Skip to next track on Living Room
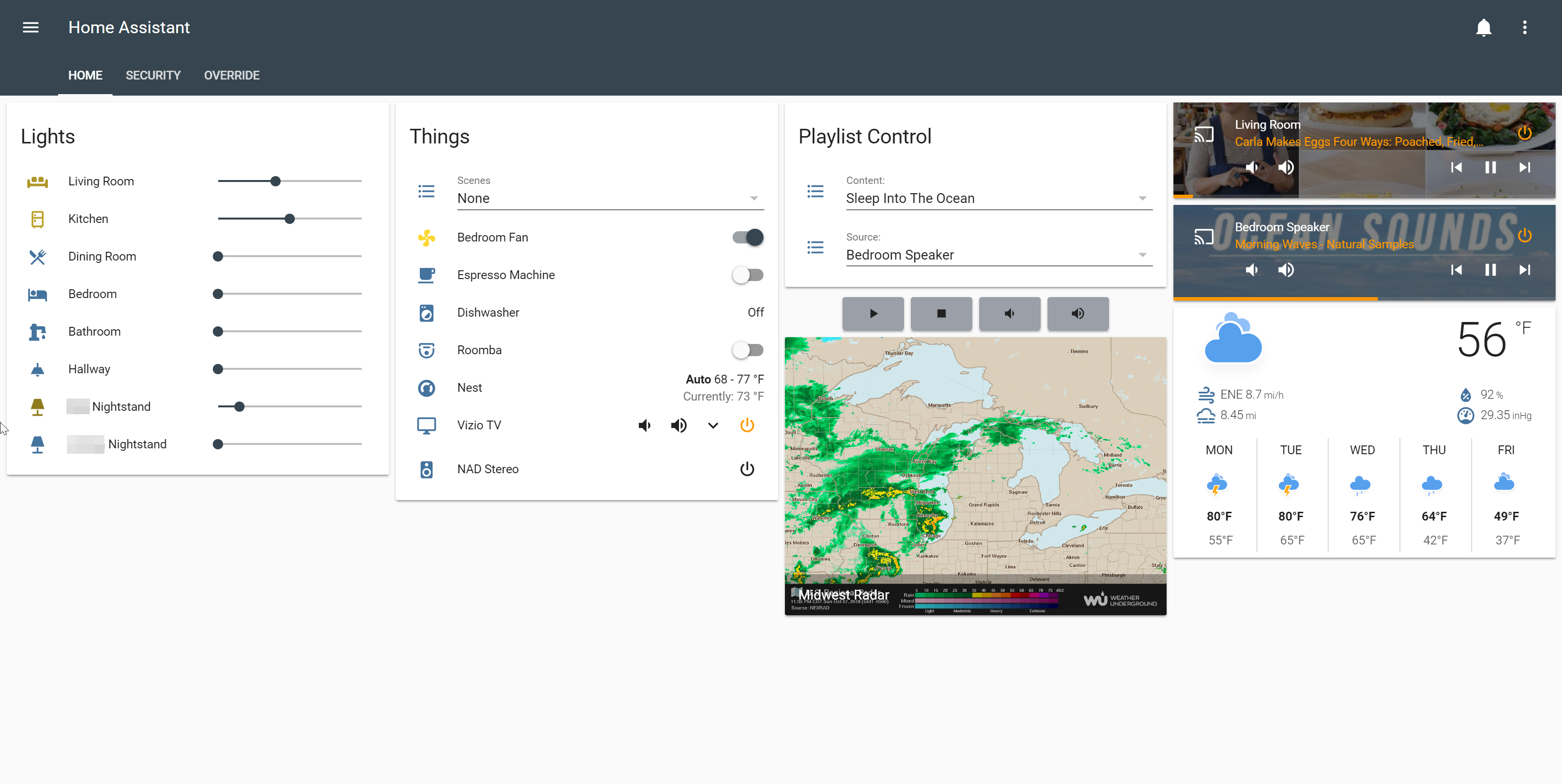The image size is (1562, 784). (x=1524, y=167)
